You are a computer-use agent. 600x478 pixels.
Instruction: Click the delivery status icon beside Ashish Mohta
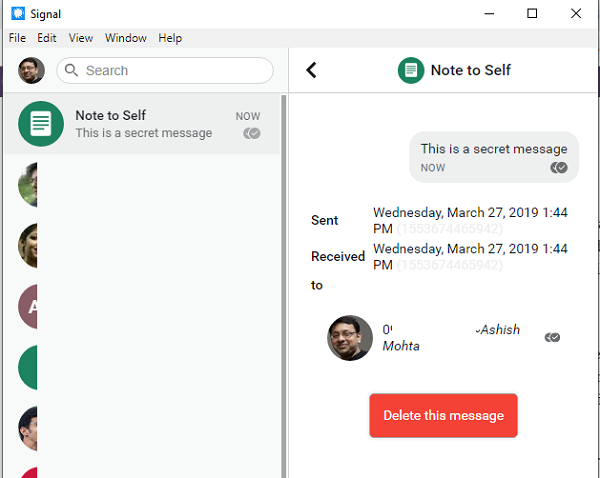pos(552,337)
